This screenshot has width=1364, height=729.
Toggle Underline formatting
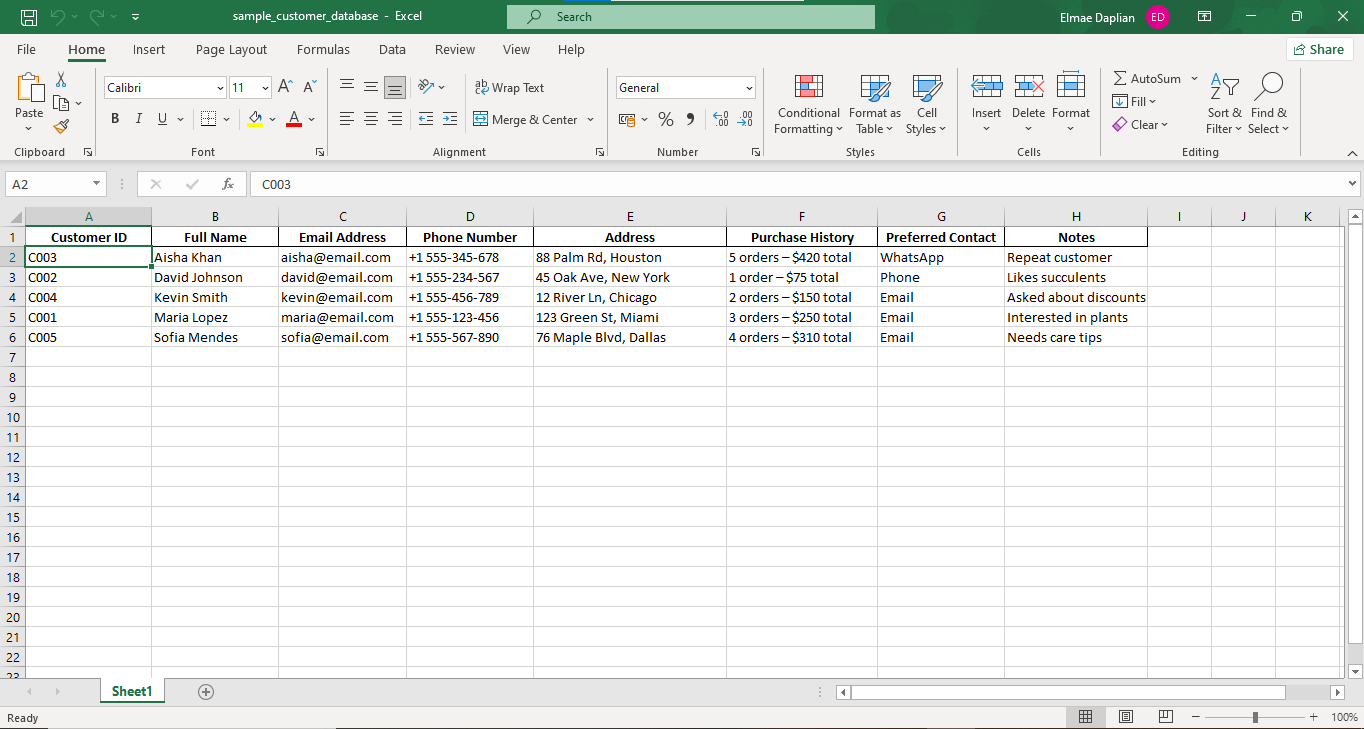[x=162, y=119]
